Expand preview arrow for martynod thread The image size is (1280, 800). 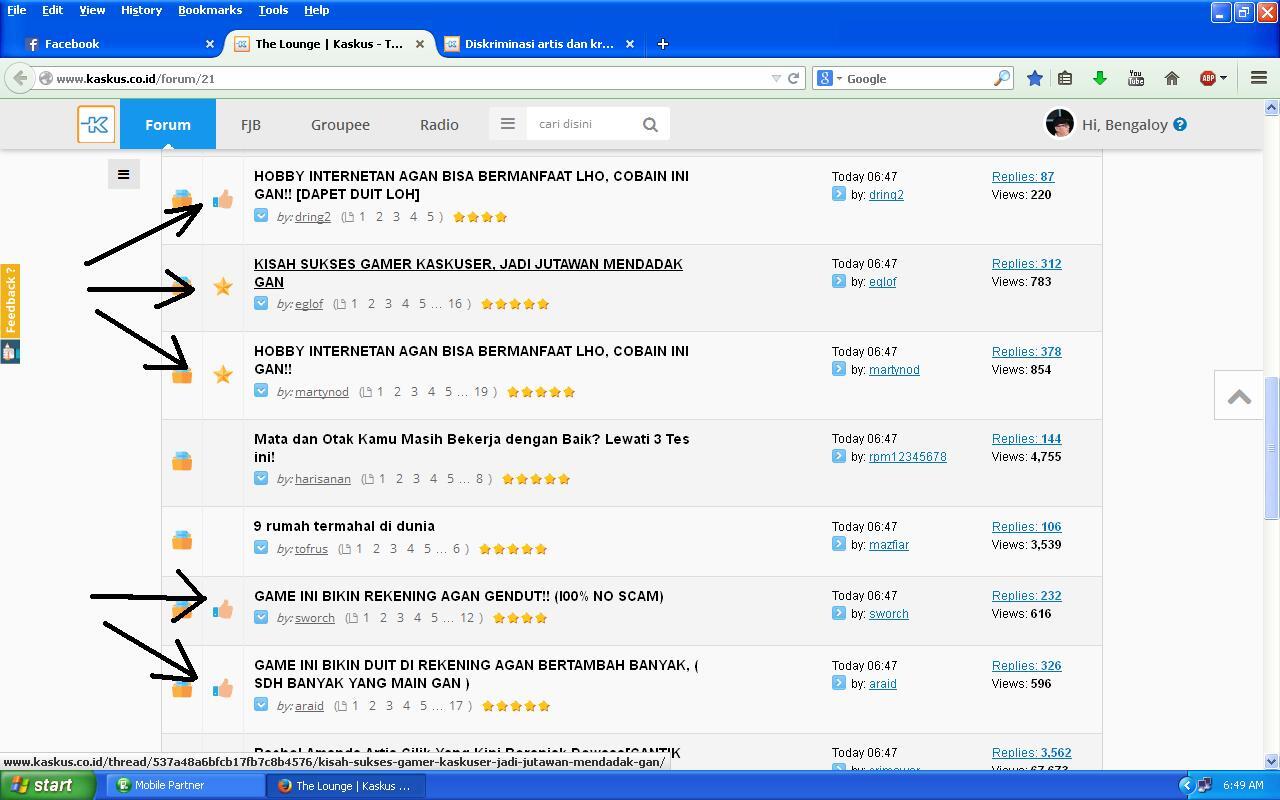(x=261, y=391)
